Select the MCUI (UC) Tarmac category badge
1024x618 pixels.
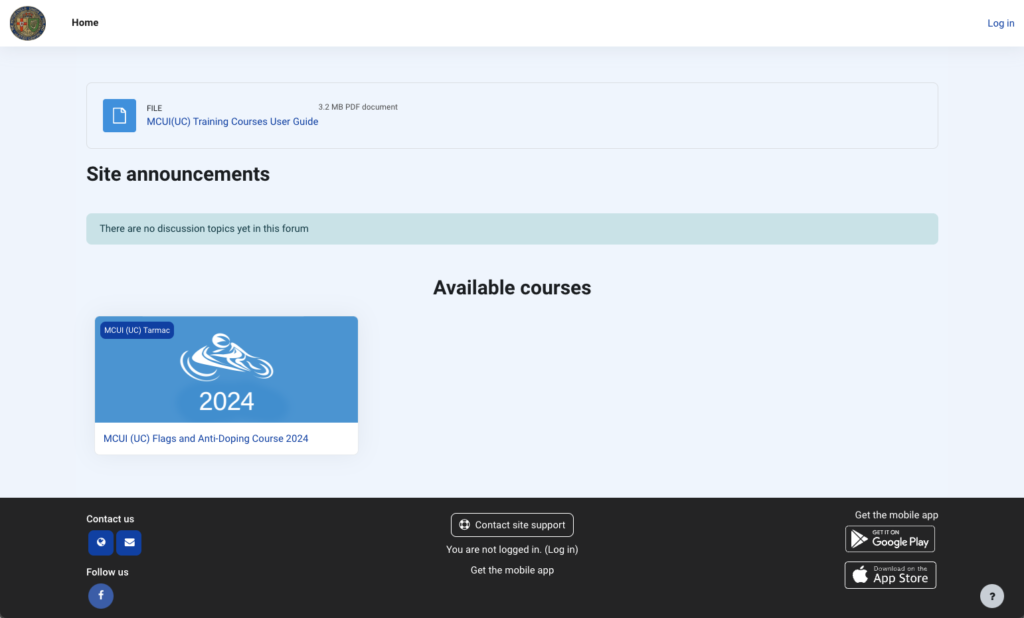[136, 329]
